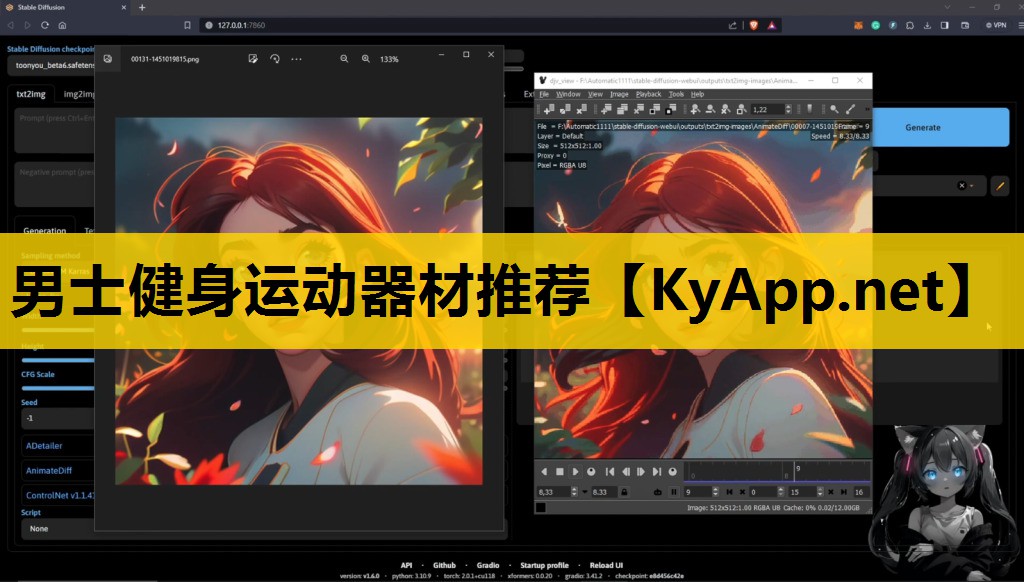Toggle the pause bars button beside frame field
Viewport: 1024px width, 582px height.
[x=674, y=492]
